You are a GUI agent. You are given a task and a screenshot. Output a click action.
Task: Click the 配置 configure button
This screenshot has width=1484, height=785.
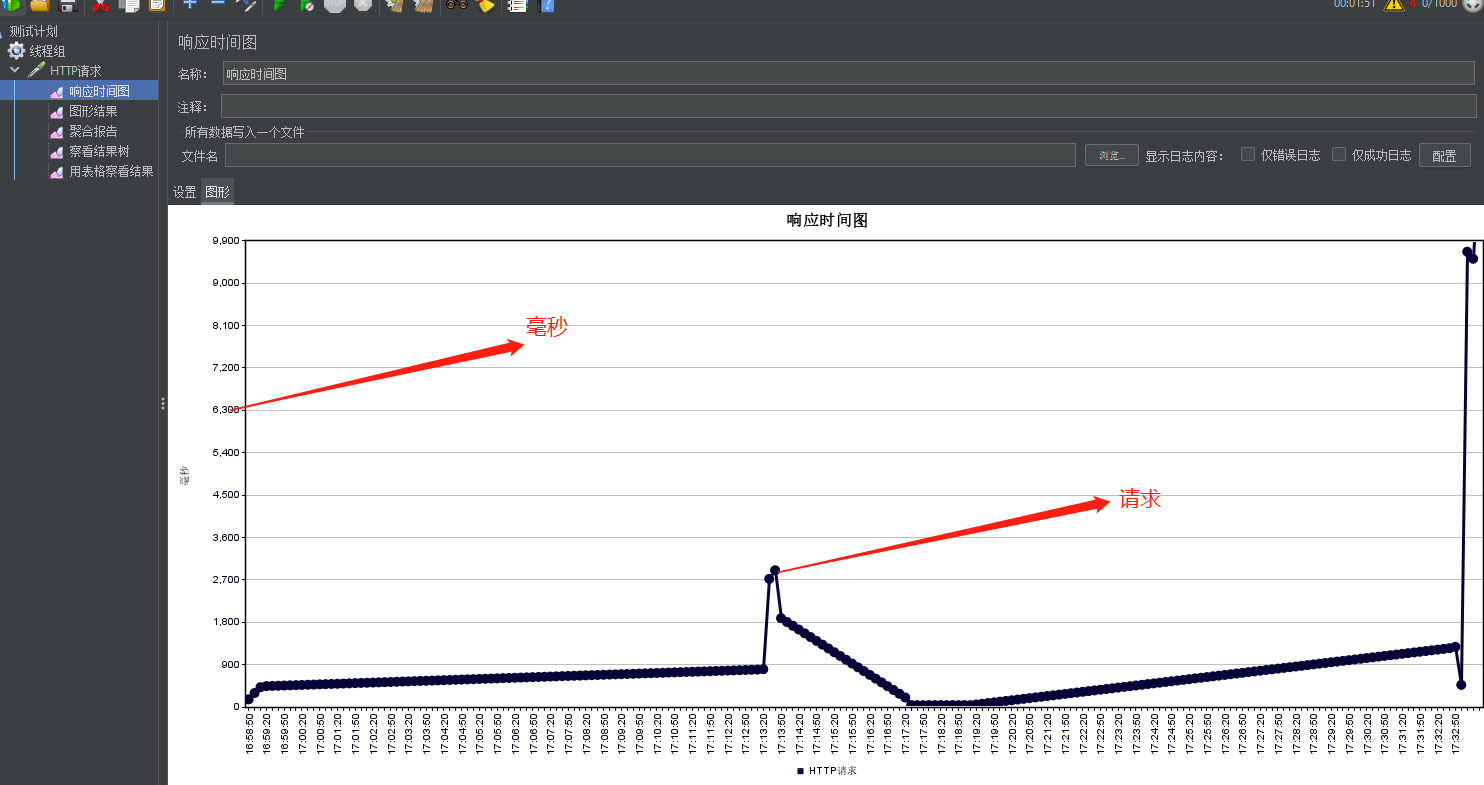point(1444,155)
